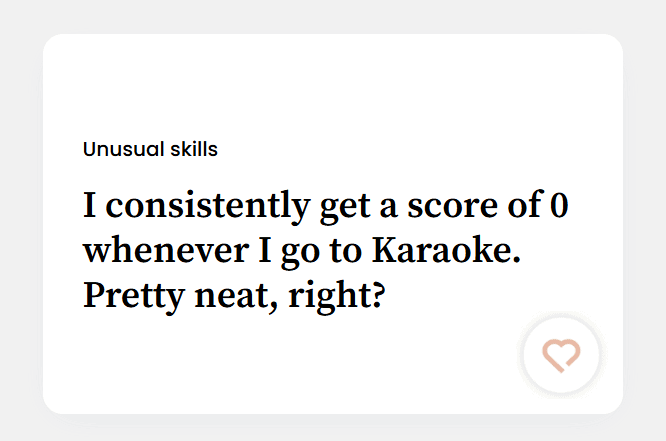This screenshot has height=441, width=666.
Task: Click the digit '0' in the score text
Action: pos(560,207)
